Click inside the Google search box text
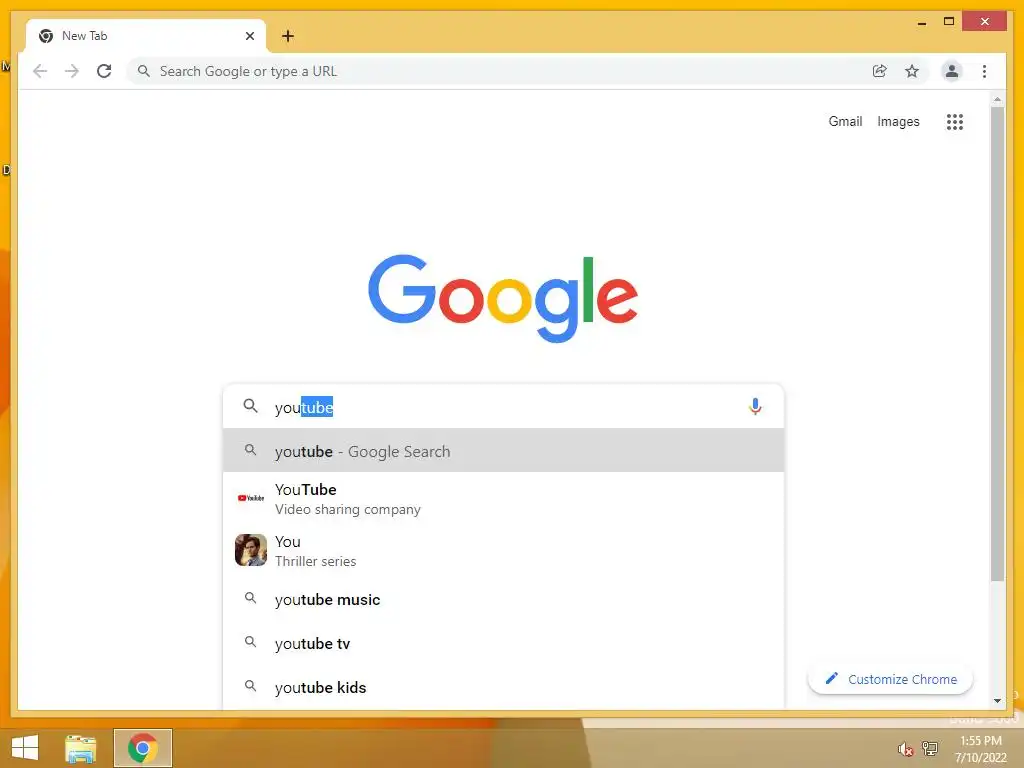 (x=503, y=407)
